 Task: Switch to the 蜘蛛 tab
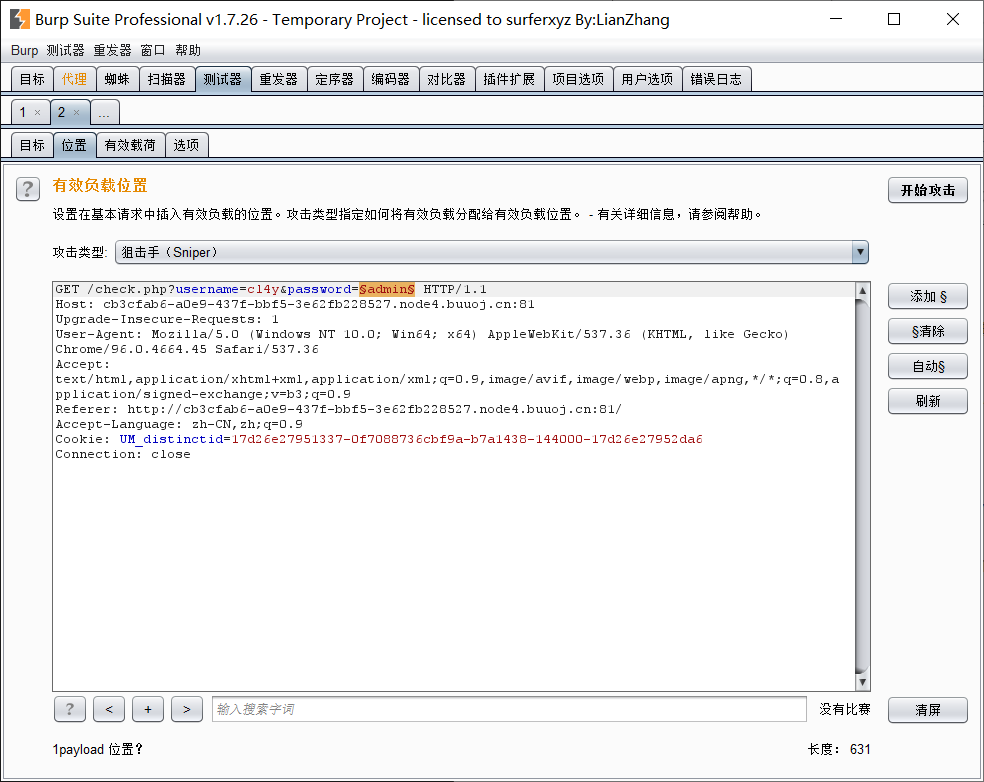coord(117,79)
